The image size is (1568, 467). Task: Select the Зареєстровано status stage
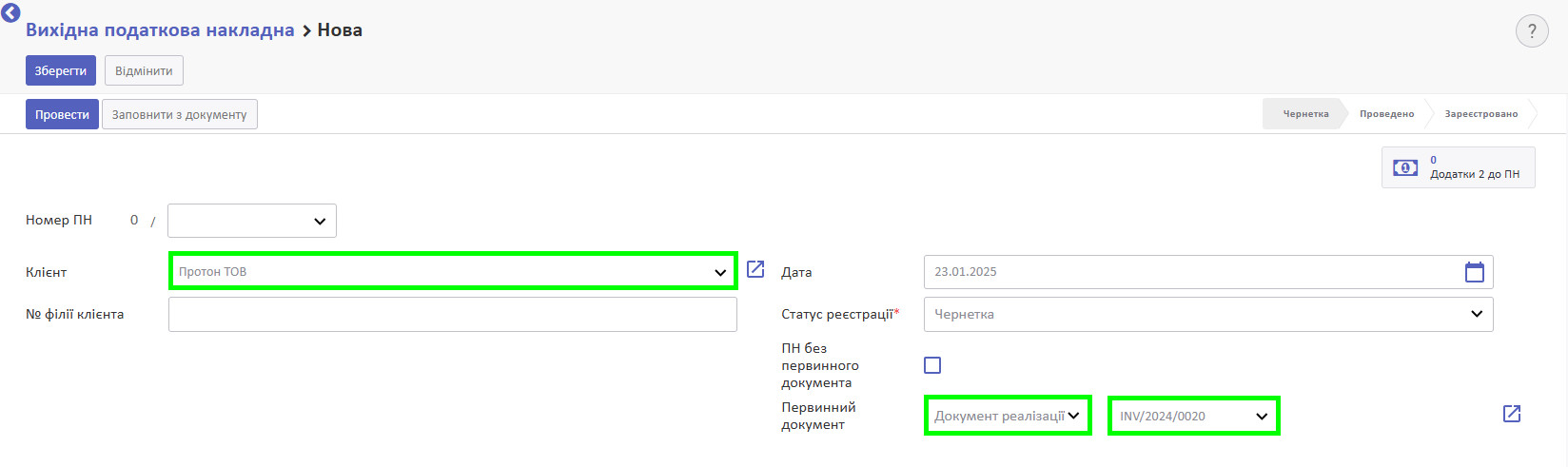tap(1480, 114)
